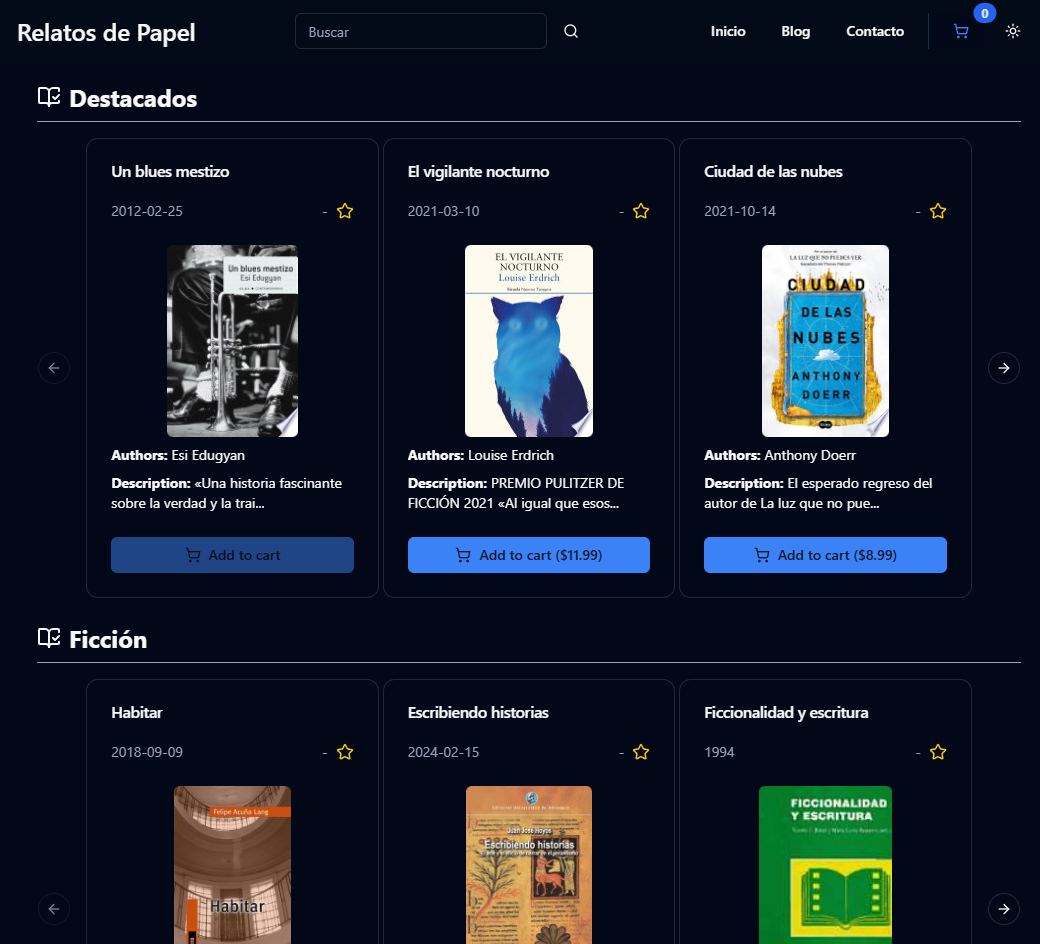This screenshot has width=1040, height=944.
Task: Click the search magnifier icon
Action: click(570, 31)
